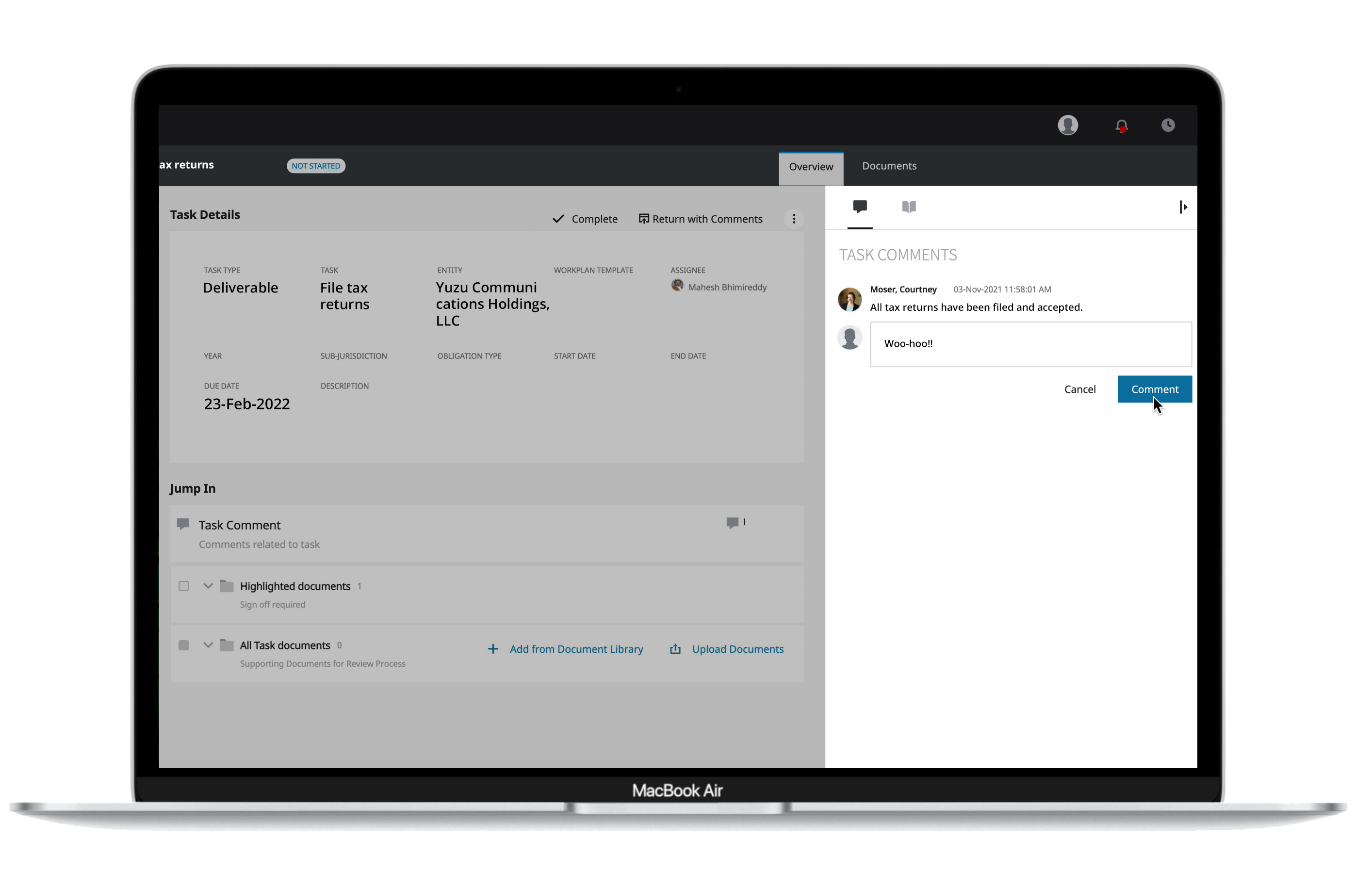Open the user profile avatar icon
This screenshot has height=871, width=1372.
click(1067, 125)
